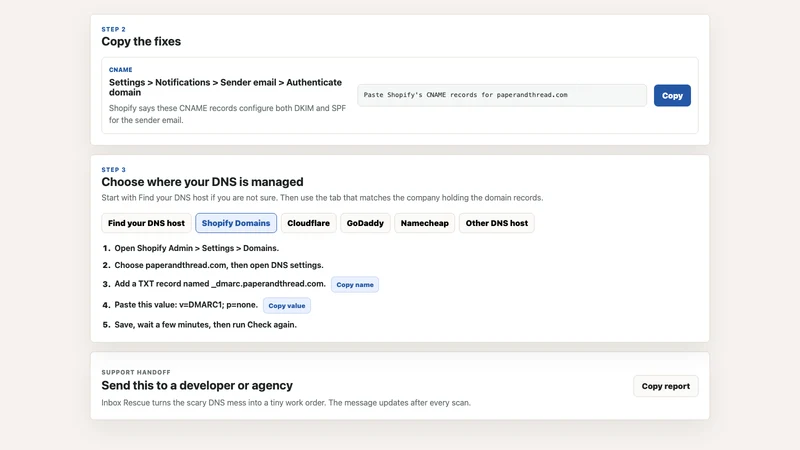Click the STEP 2 label
800x450 pixels.
[x=113, y=29]
